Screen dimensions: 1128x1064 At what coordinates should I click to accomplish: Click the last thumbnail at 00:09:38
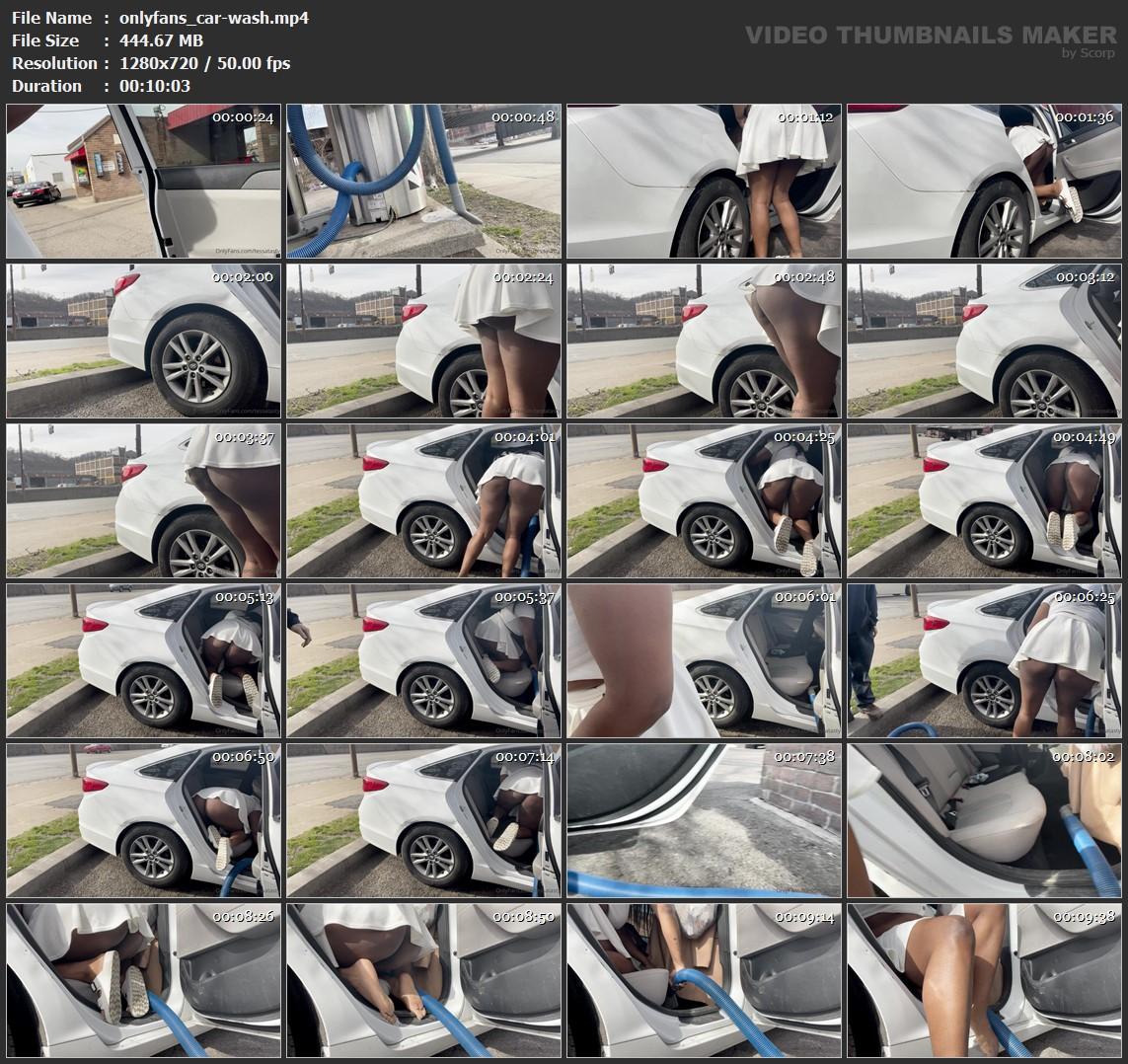coord(984,981)
